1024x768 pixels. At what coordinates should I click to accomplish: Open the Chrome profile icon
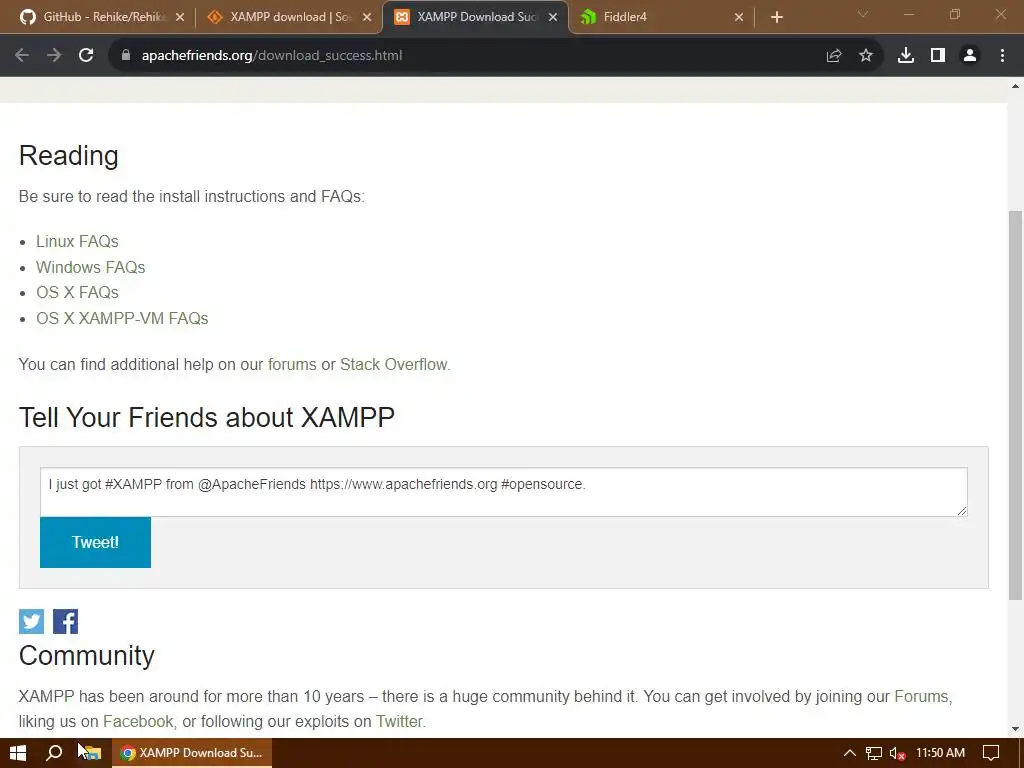970,56
